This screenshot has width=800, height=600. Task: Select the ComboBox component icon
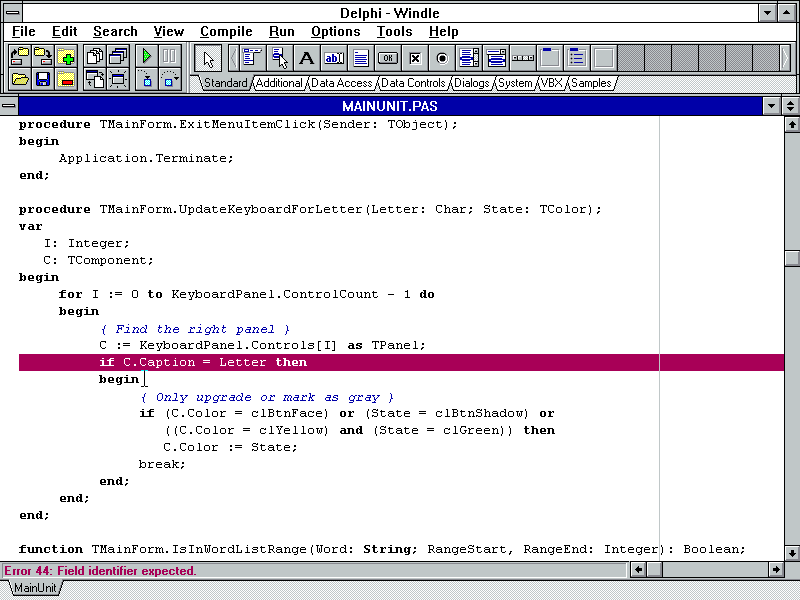coord(496,58)
